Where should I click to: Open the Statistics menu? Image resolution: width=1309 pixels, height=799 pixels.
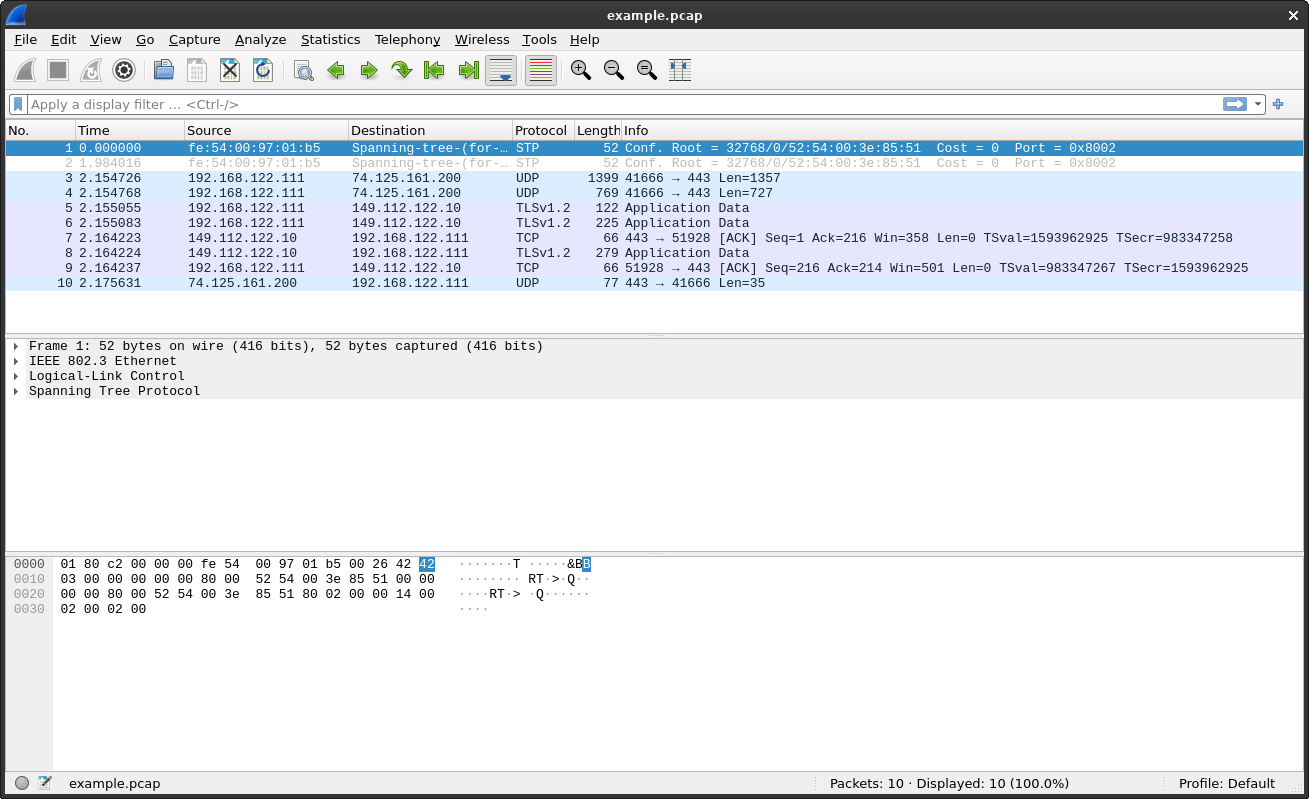pyautogui.click(x=330, y=40)
